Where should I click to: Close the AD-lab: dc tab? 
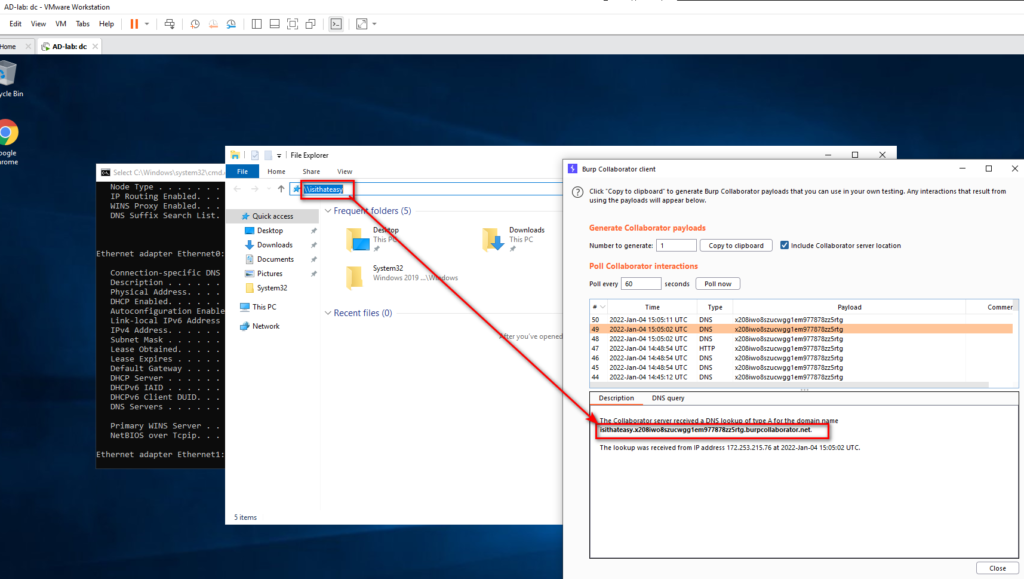95,46
